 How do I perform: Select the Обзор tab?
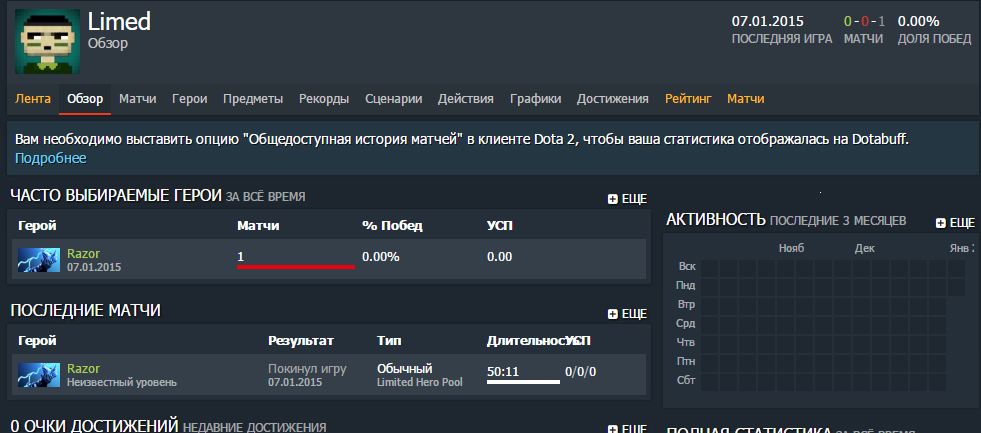(85, 99)
